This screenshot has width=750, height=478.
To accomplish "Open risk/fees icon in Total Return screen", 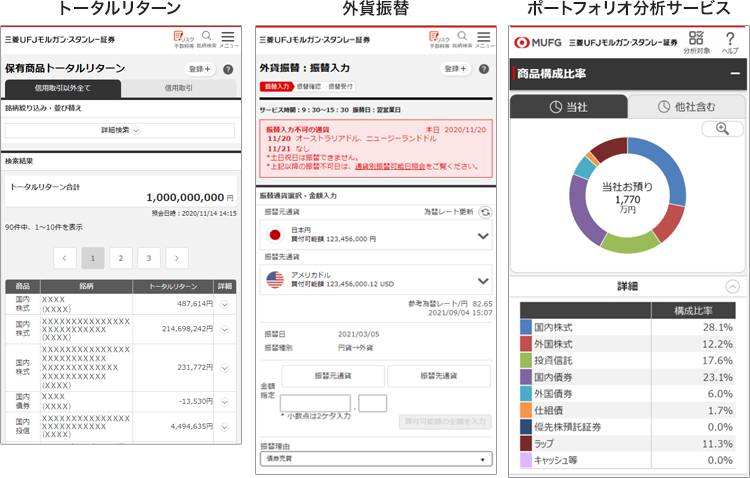I will tap(184, 39).
